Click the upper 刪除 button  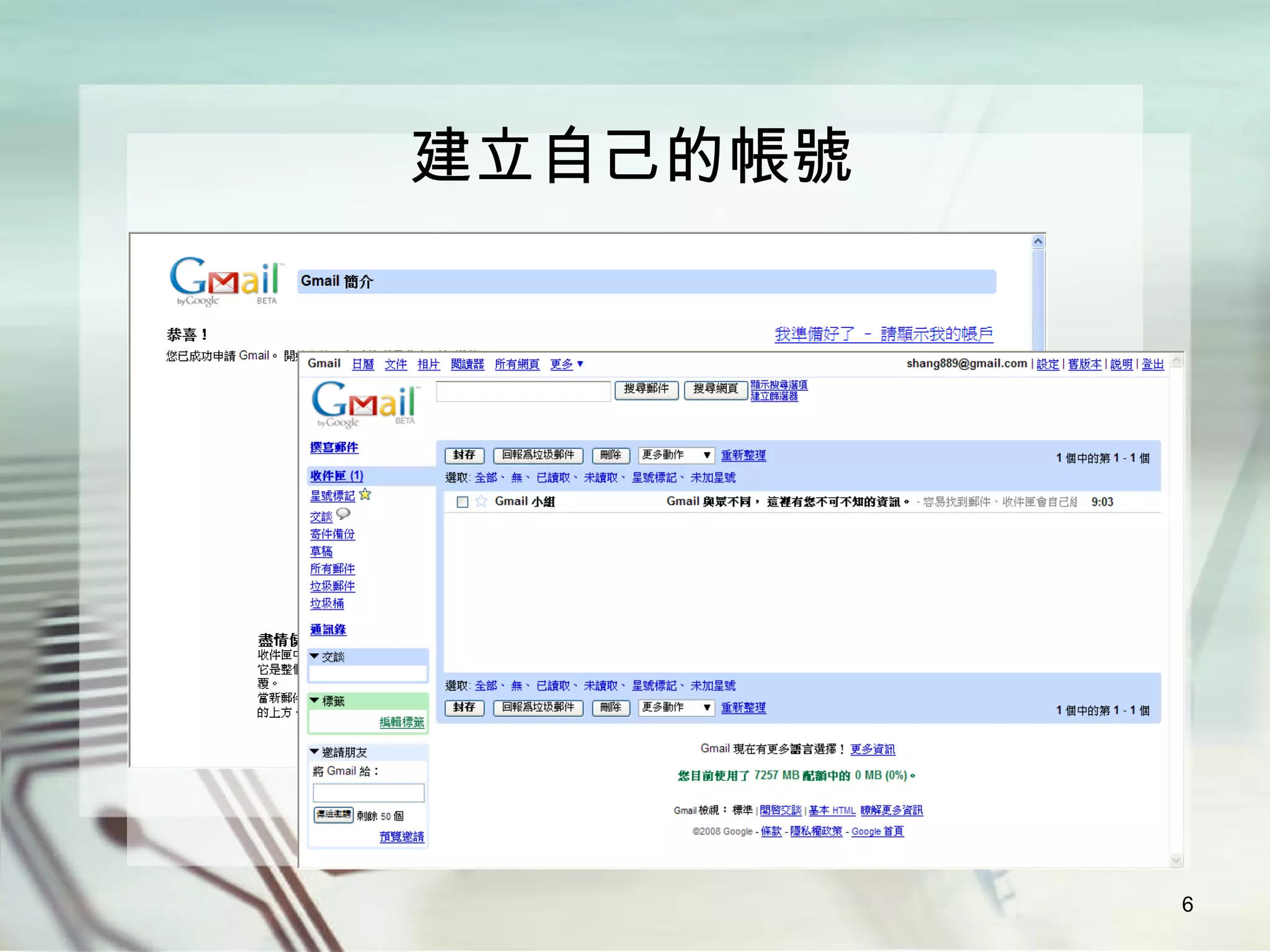pos(611,456)
